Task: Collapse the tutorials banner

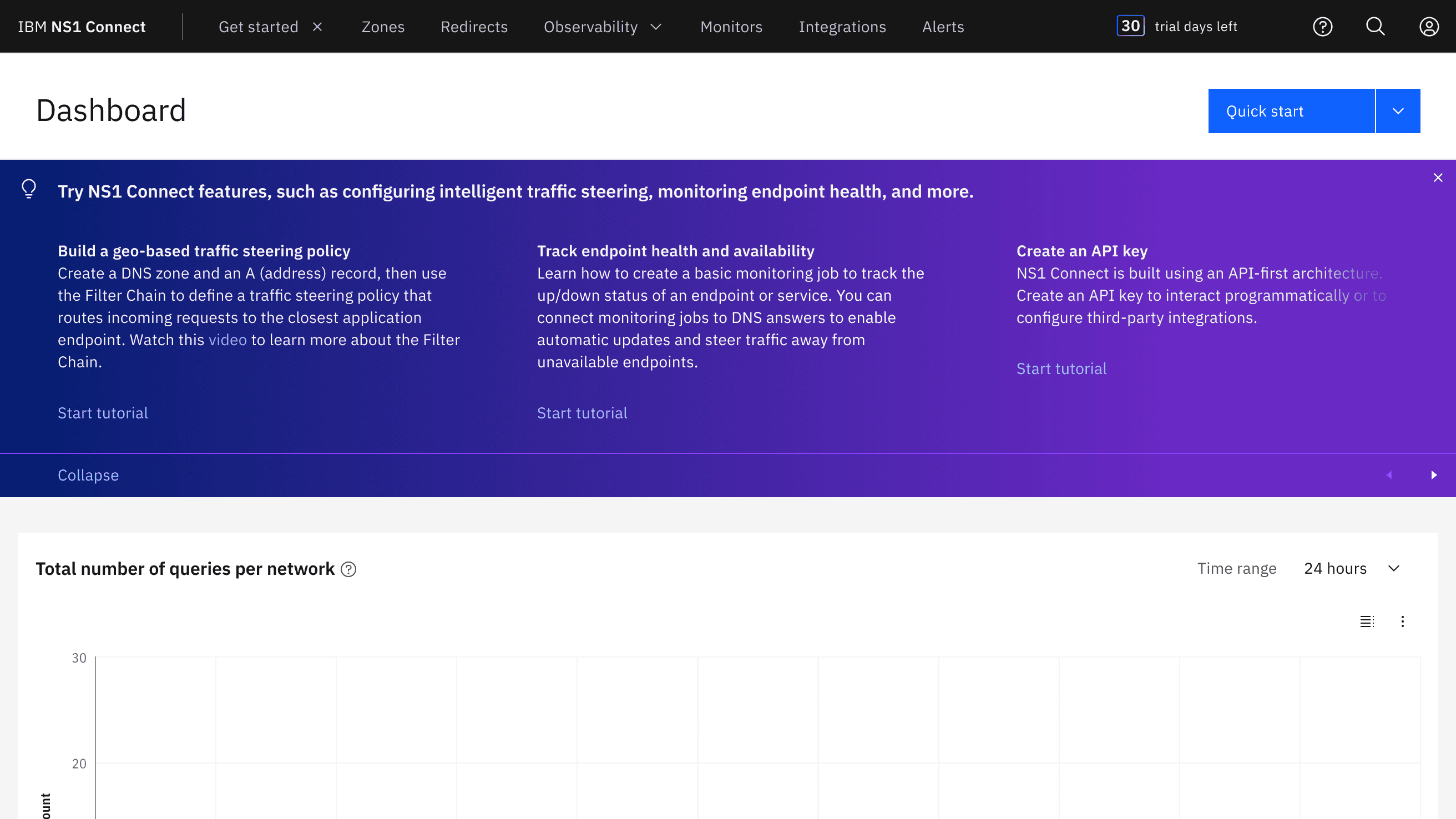Action: pos(88,475)
